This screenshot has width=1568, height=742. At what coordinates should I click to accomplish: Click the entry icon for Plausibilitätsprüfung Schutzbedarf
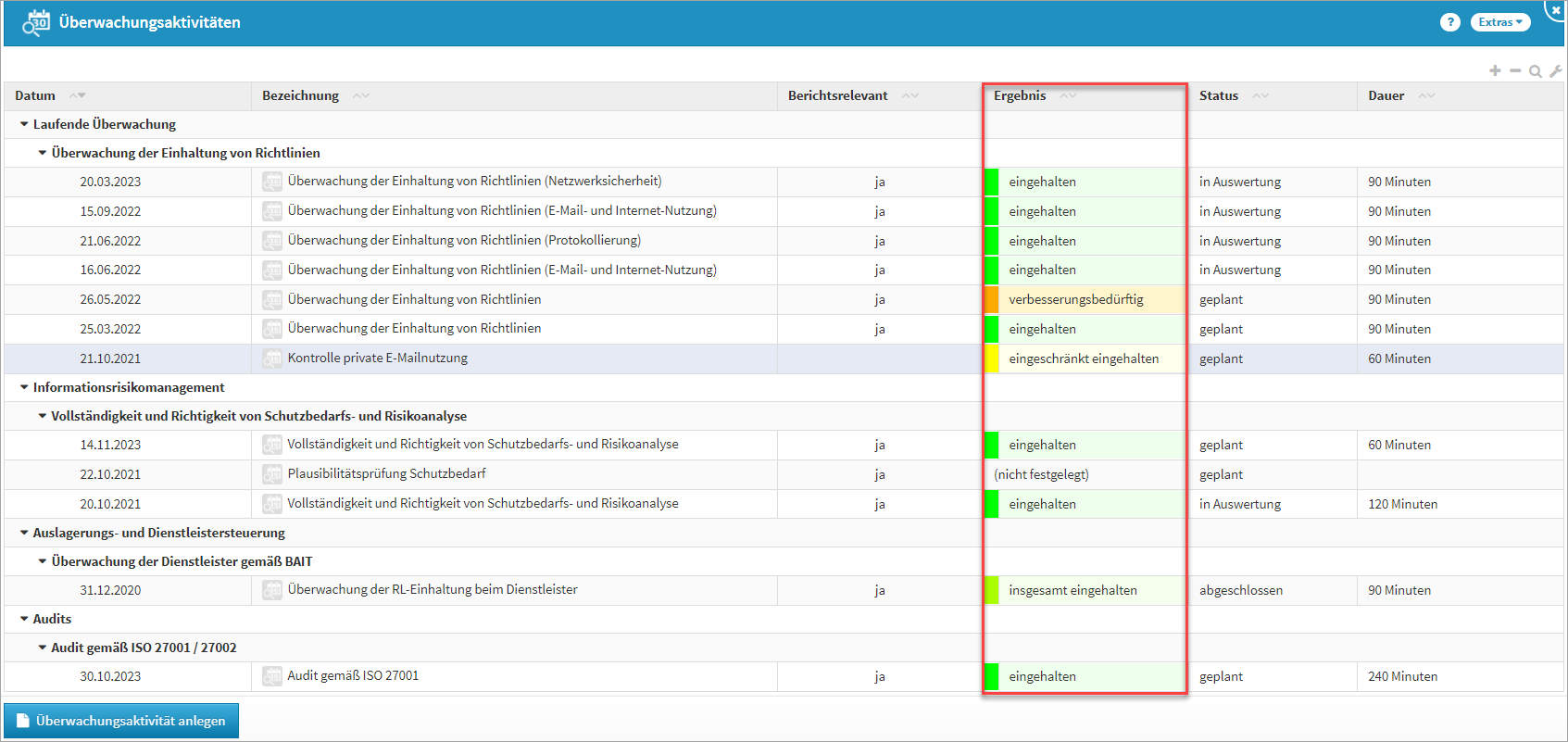tap(272, 474)
